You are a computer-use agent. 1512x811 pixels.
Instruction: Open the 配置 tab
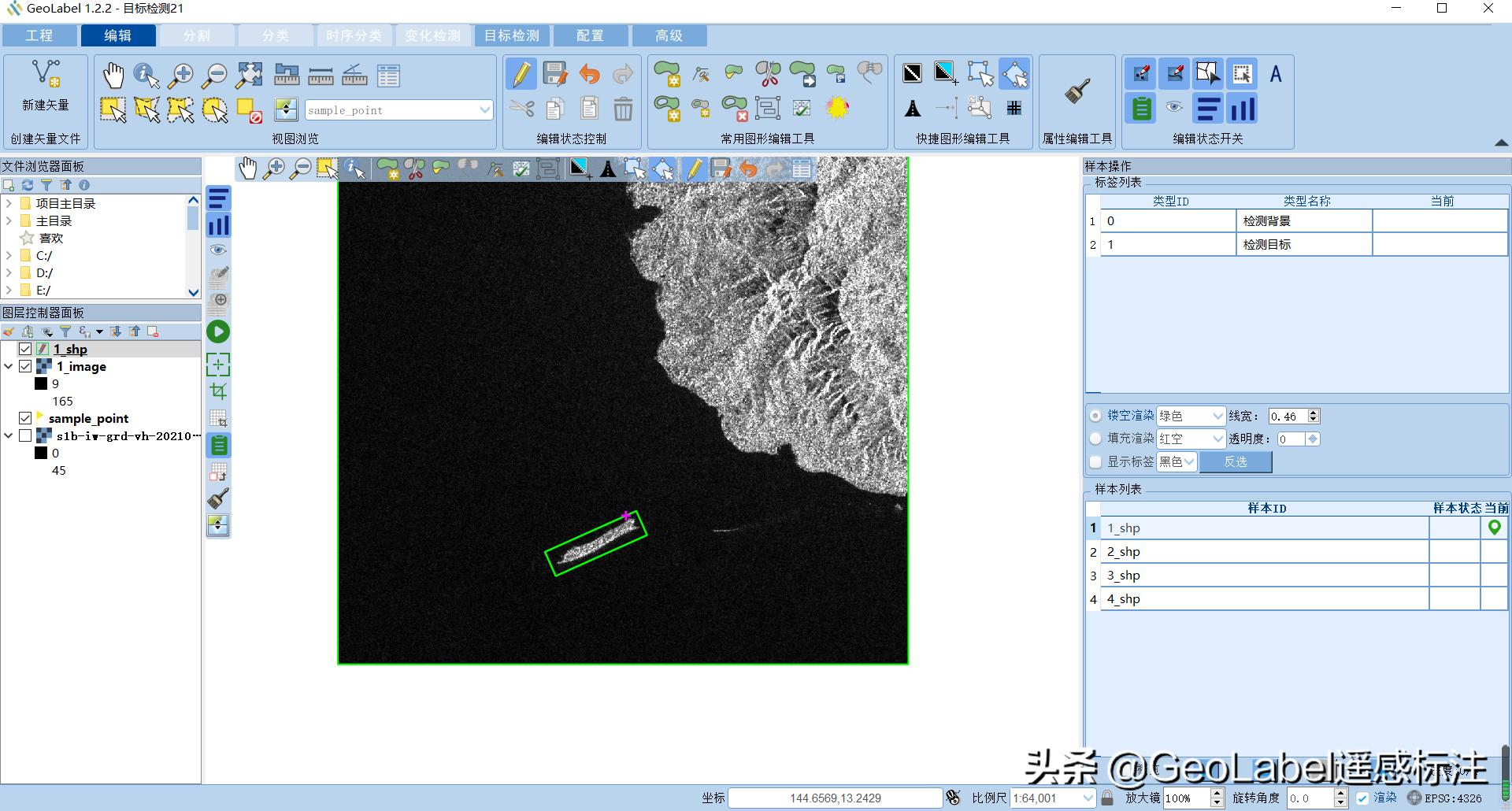(590, 35)
